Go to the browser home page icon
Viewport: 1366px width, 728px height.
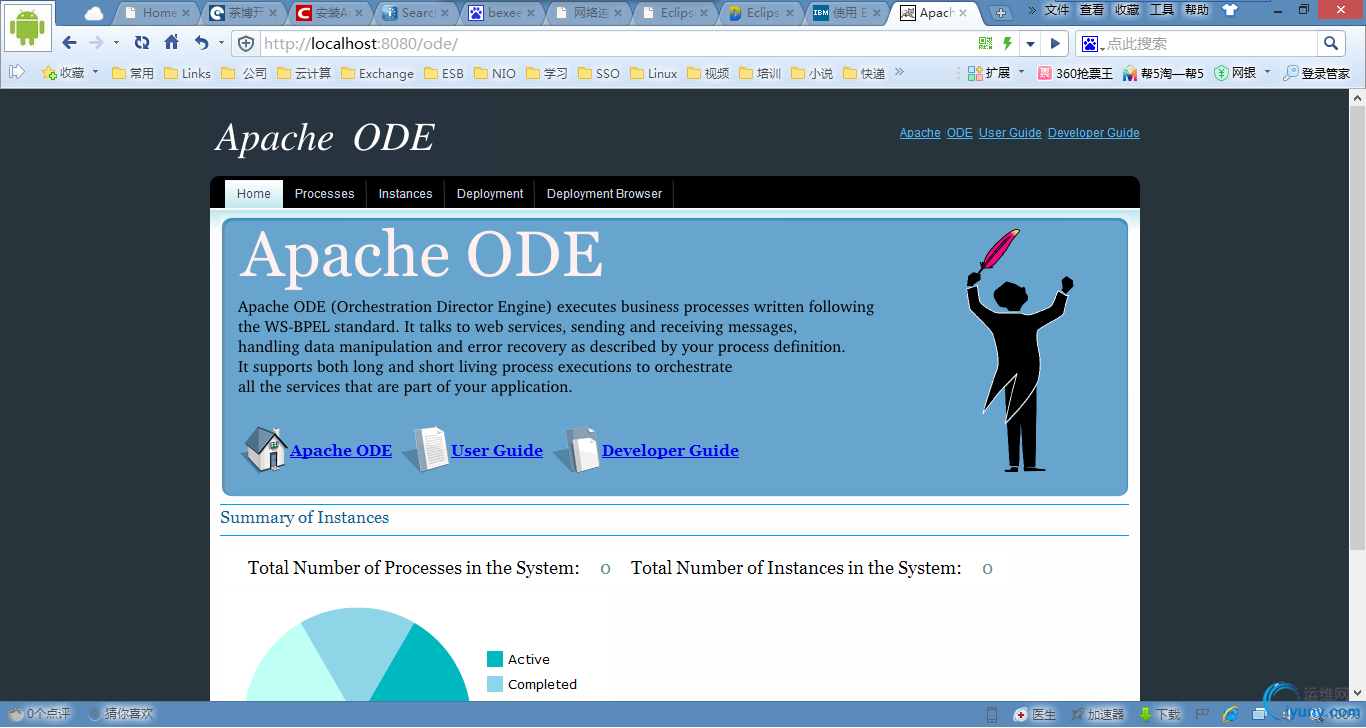pyautogui.click(x=172, y=43)
